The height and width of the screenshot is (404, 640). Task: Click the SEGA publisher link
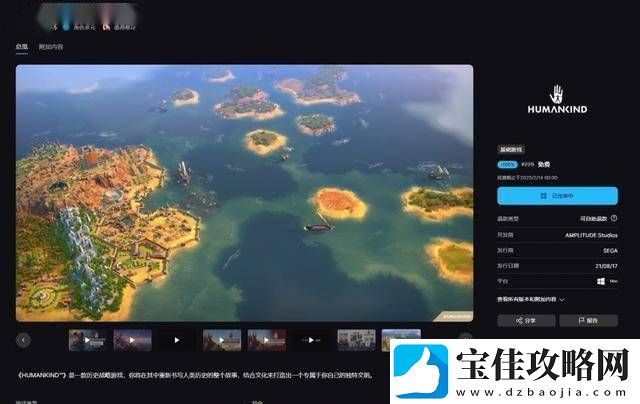[x=610, y=251]
